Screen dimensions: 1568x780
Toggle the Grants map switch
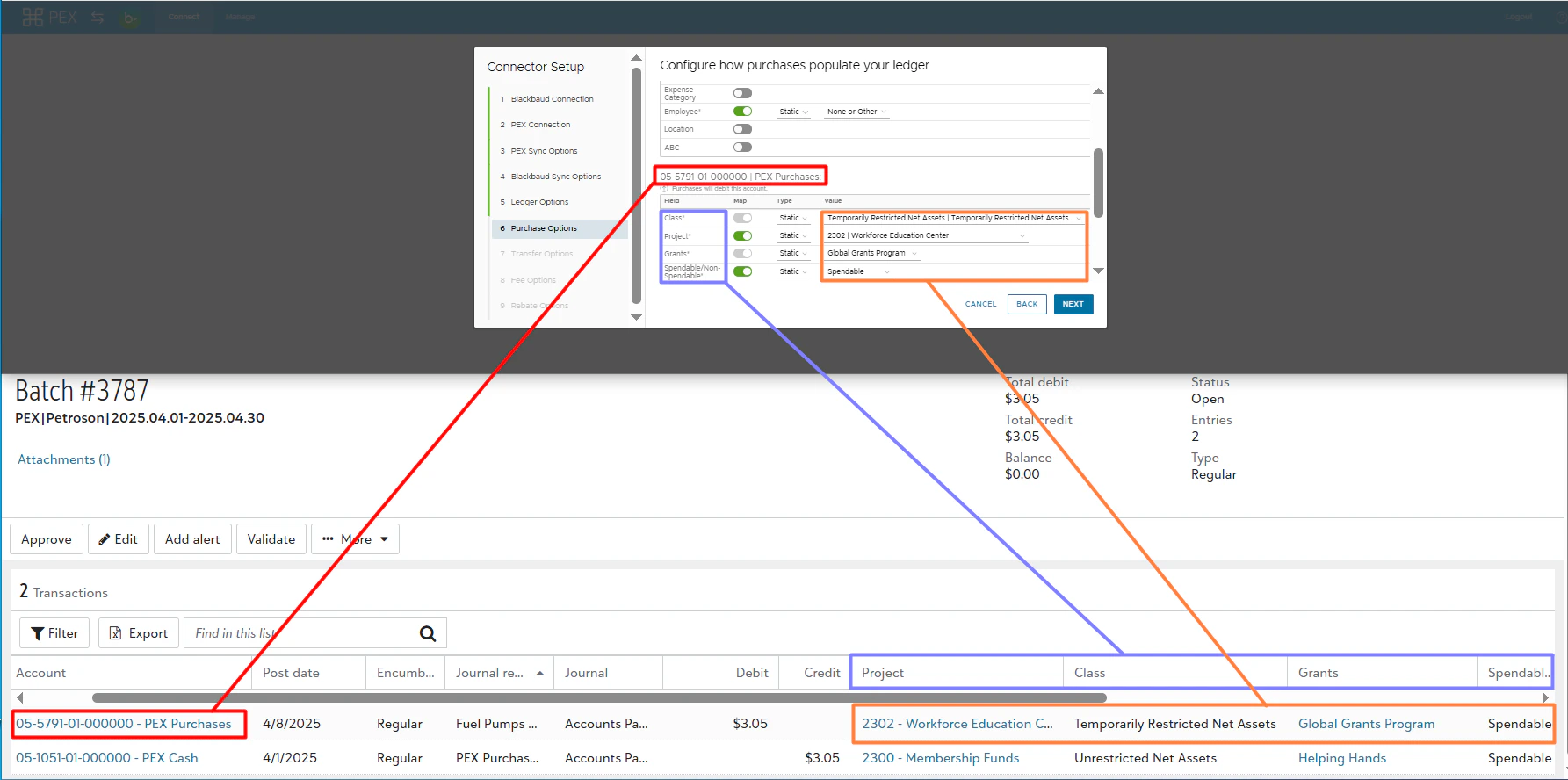[x=742, y=253]
